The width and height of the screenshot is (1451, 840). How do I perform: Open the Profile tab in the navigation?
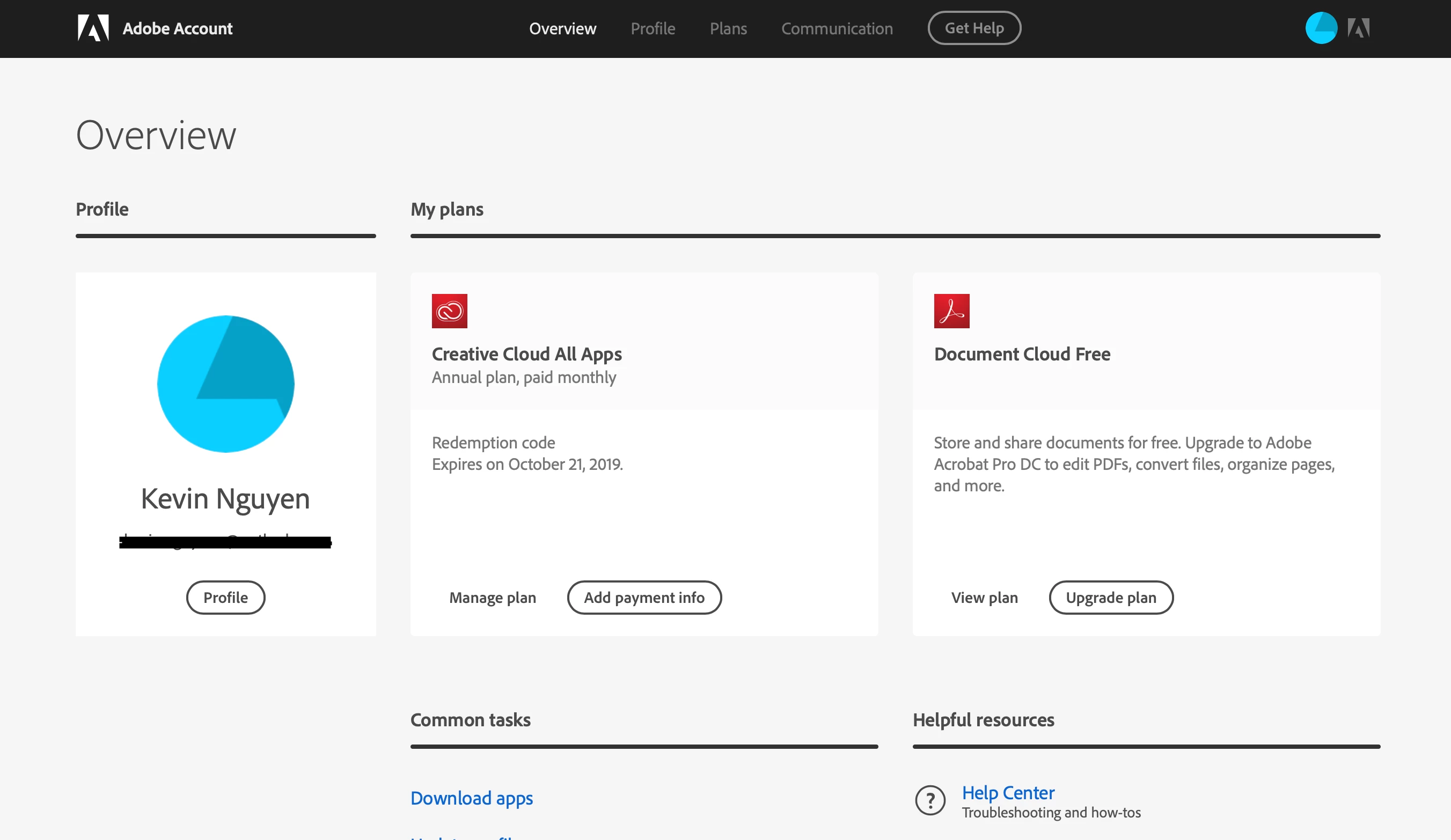(x=653, y=28)
